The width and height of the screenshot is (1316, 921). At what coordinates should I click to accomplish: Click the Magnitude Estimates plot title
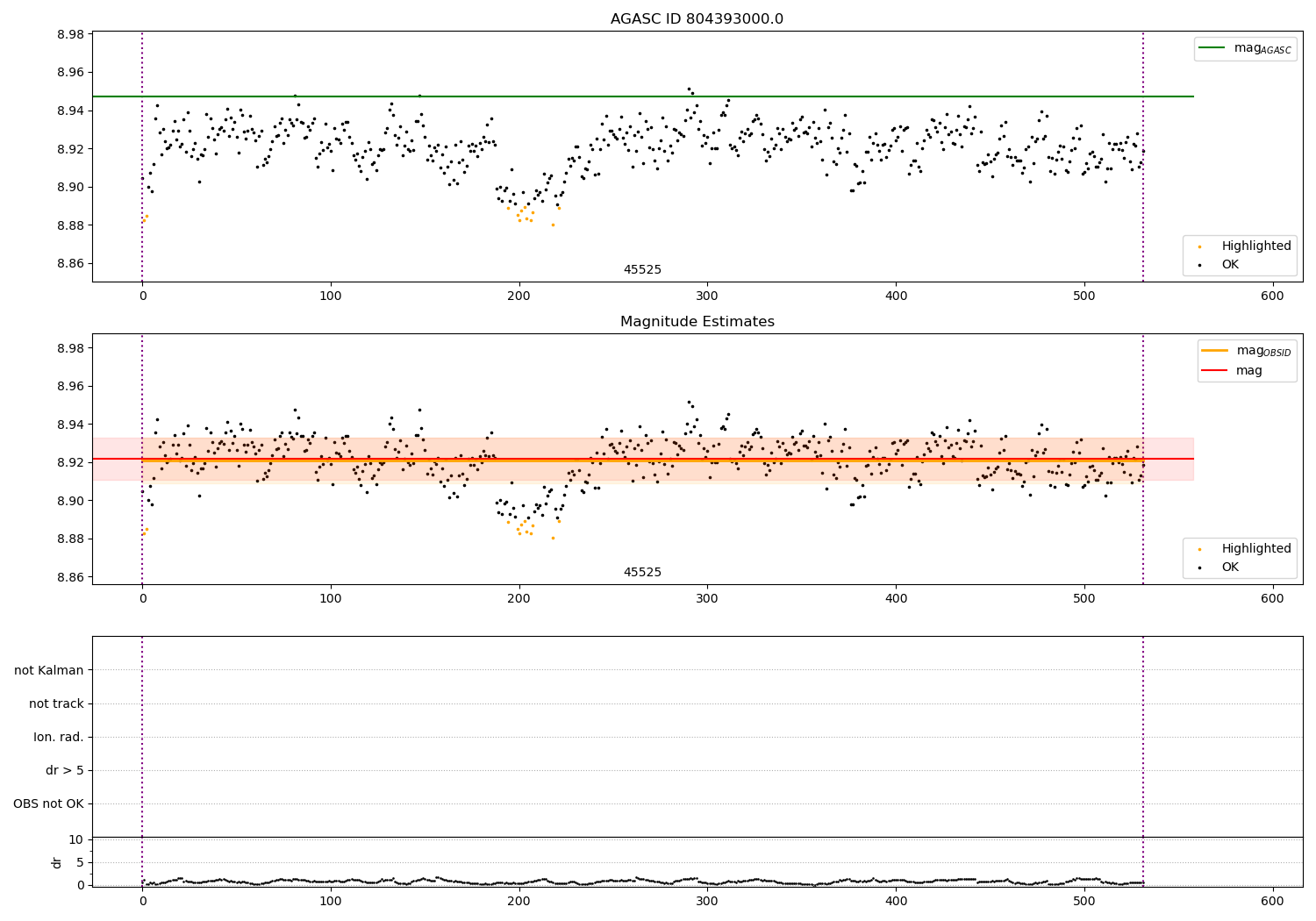point(697,322)
